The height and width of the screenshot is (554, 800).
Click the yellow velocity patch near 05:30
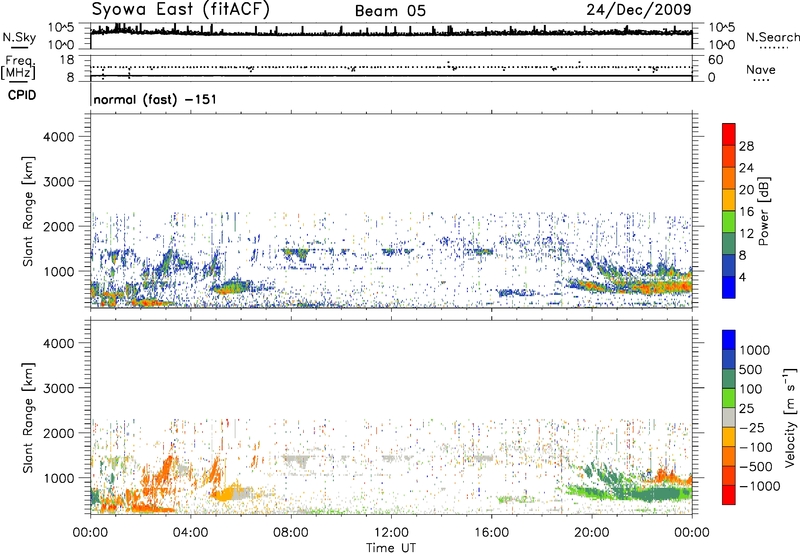point(225,493)
